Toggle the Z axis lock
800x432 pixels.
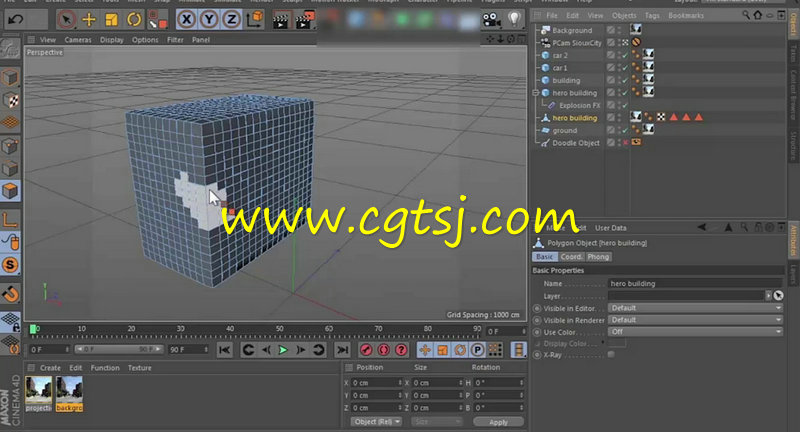[231, 20]
